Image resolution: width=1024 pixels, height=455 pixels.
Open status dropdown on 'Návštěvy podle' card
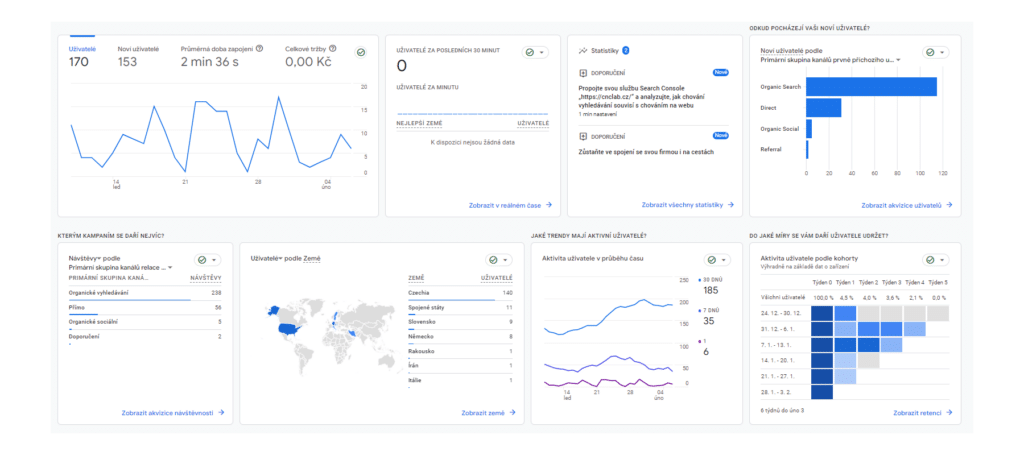point(208,260)
